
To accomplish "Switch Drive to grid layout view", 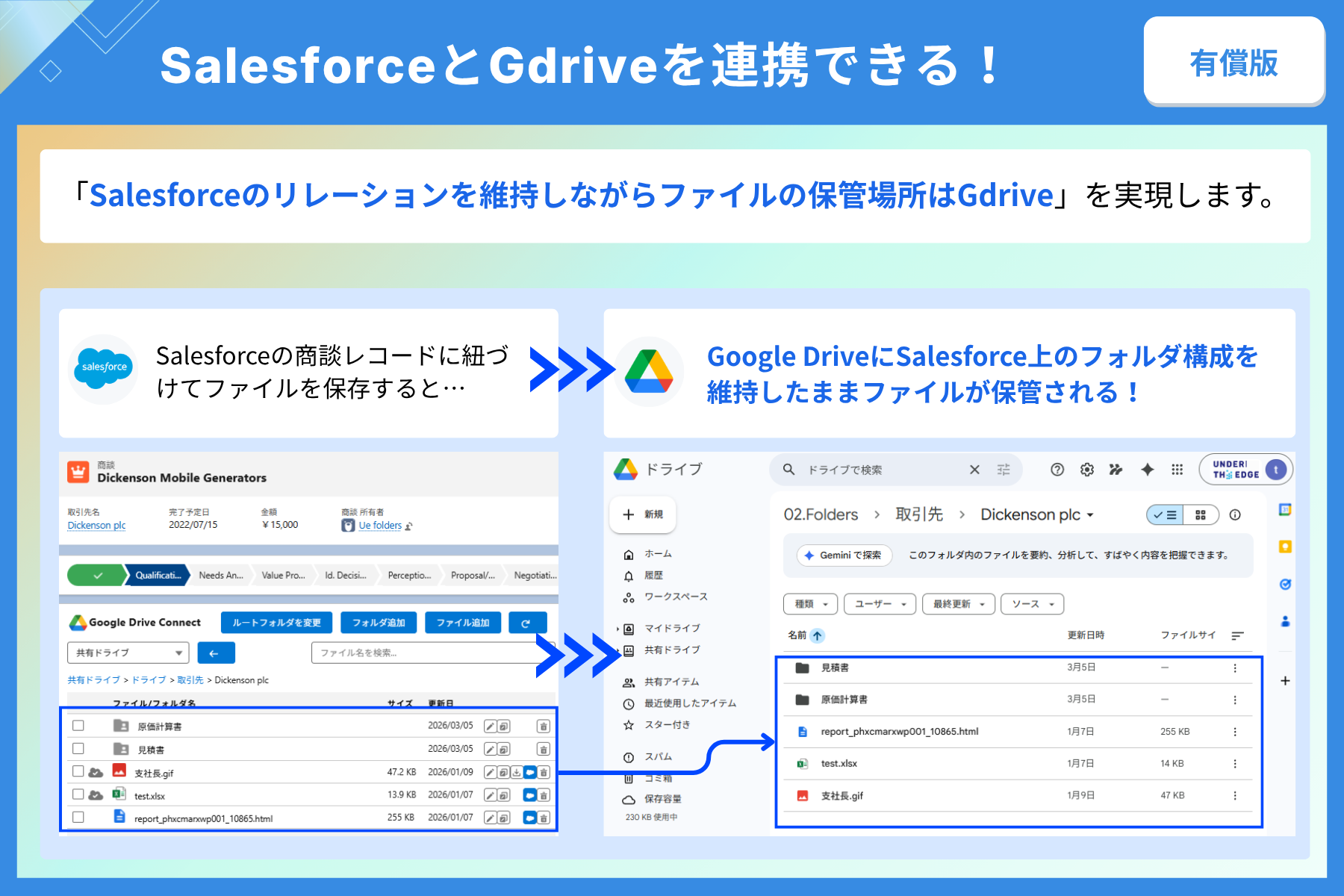I will [x=1201, y=515].
